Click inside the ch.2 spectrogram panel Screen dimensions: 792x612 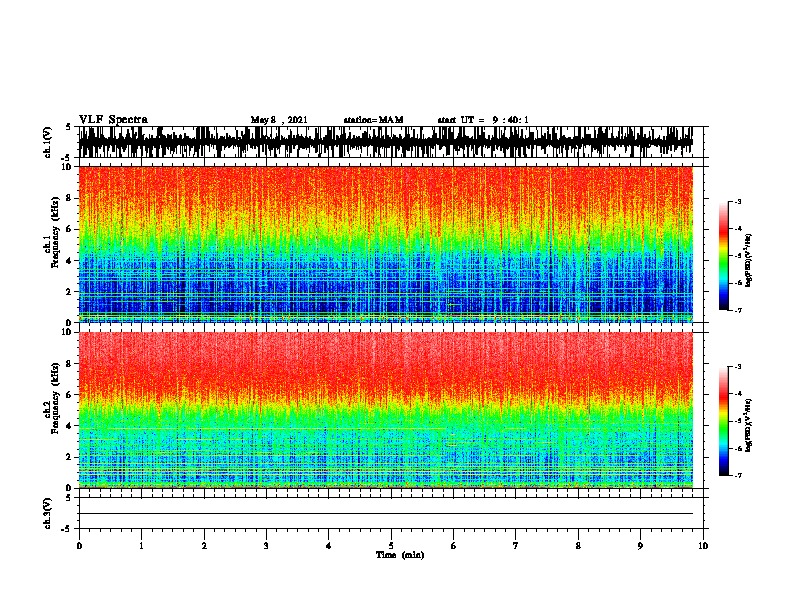386,410
